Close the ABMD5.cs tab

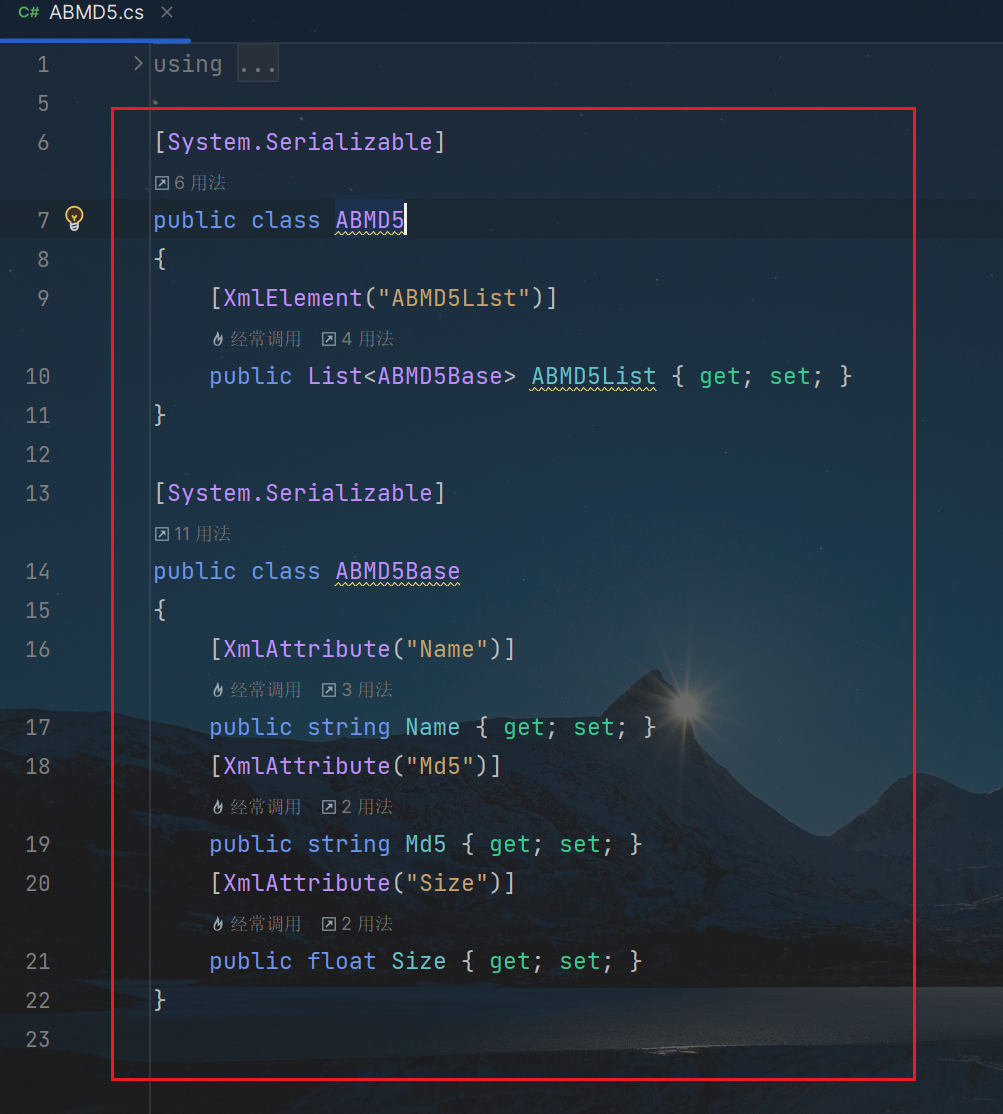point(167,12)
